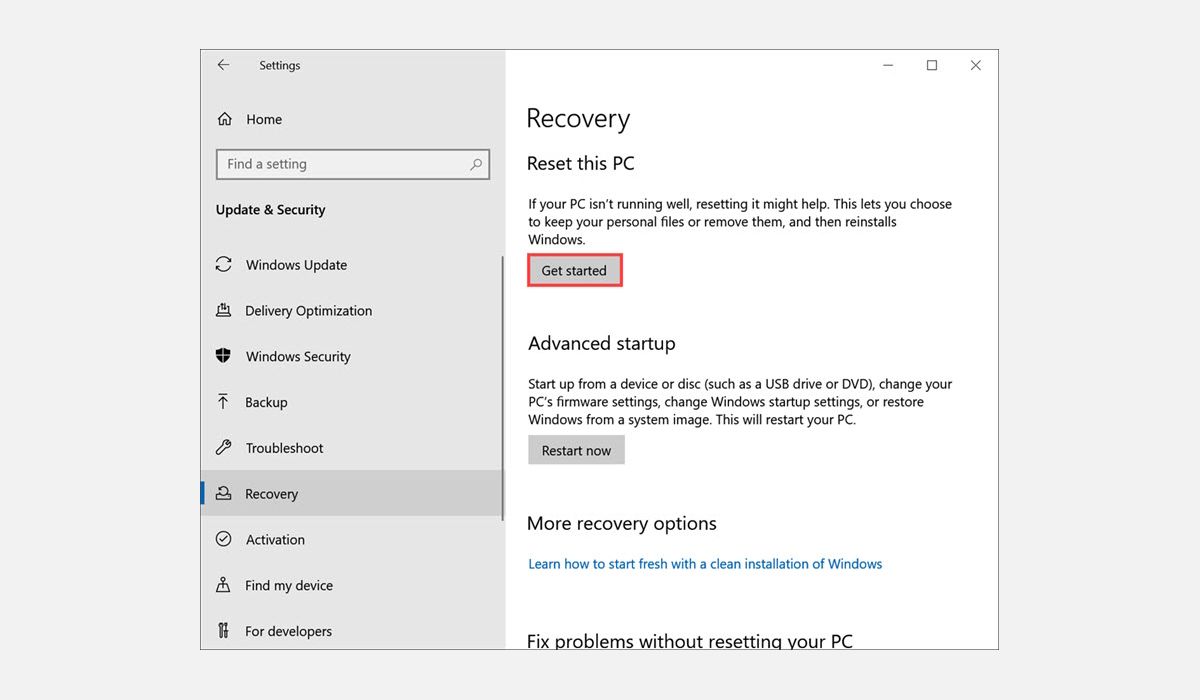
Task: Click the Recovery icon in the sidebar
Action: click(224, 493)
